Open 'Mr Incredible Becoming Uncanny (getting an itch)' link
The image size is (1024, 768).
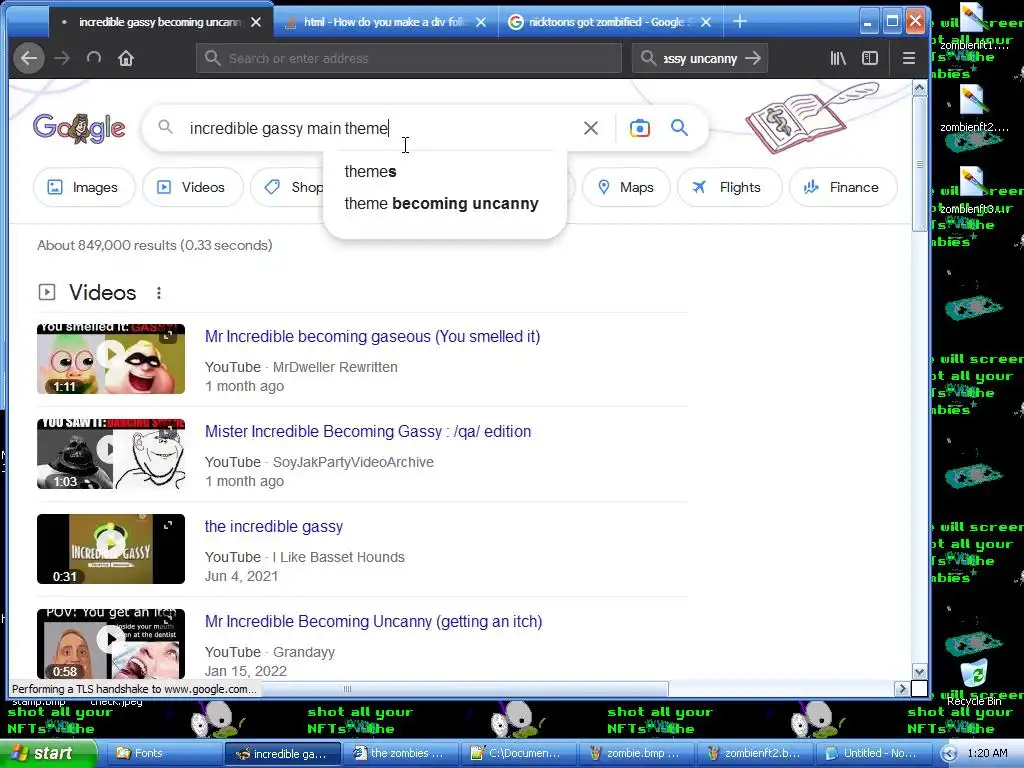coord(374,622)
